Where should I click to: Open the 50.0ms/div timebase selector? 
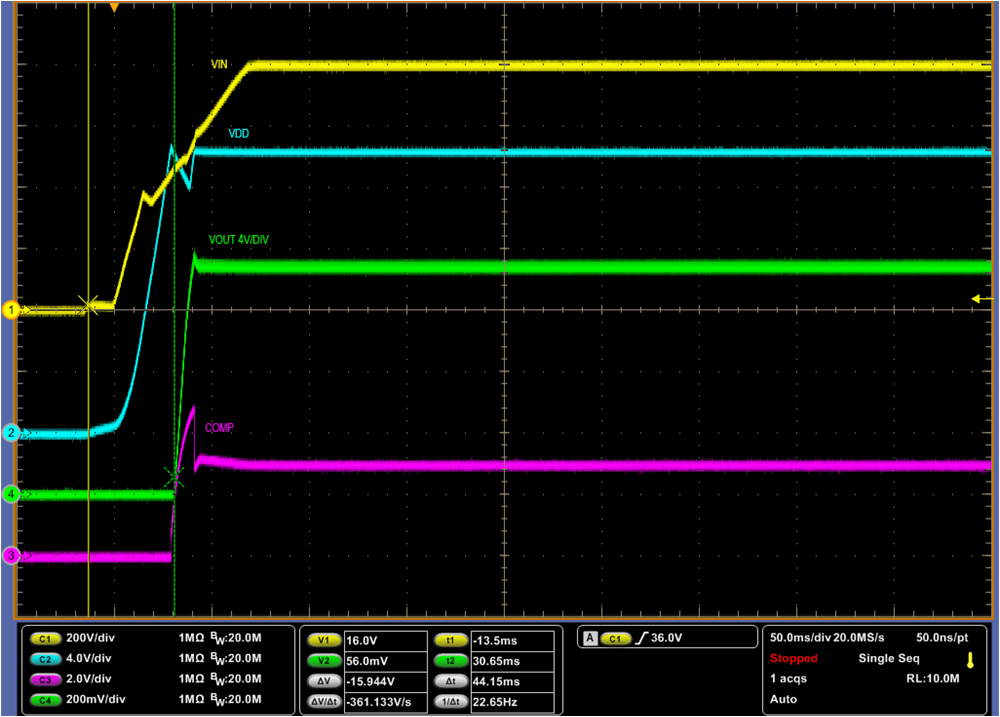pyautogui.click(x=800, y=637)
